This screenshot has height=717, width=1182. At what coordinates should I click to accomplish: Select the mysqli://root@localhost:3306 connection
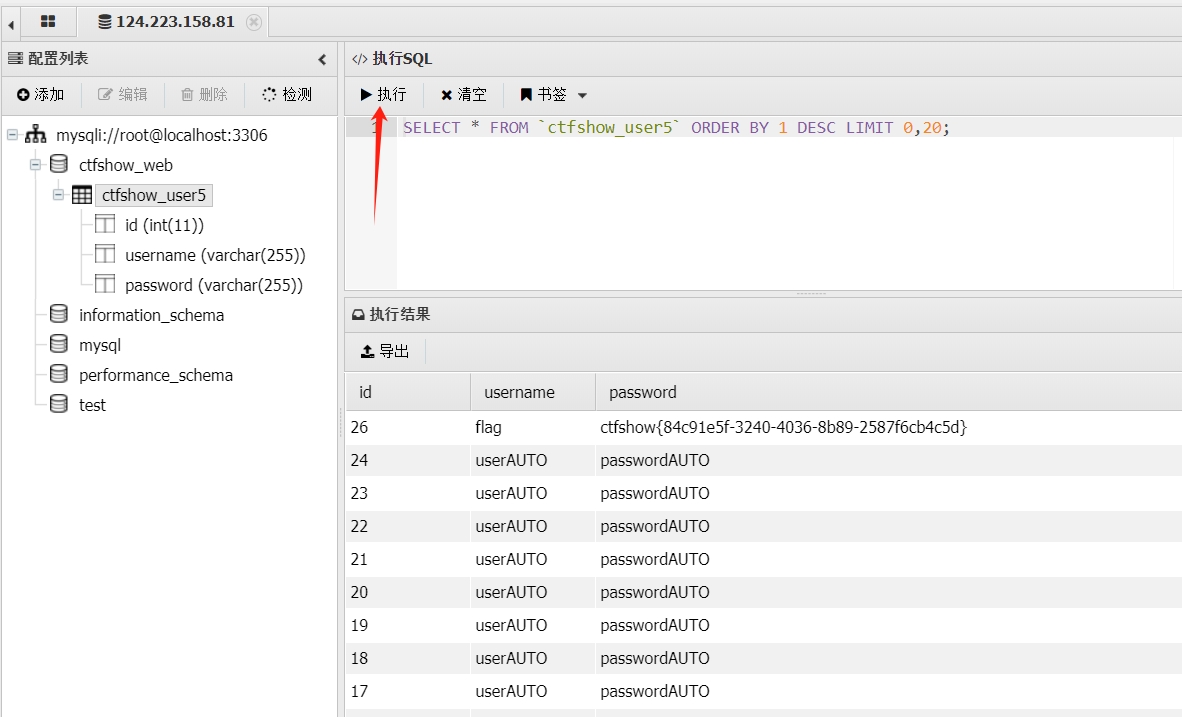point(161,135)
